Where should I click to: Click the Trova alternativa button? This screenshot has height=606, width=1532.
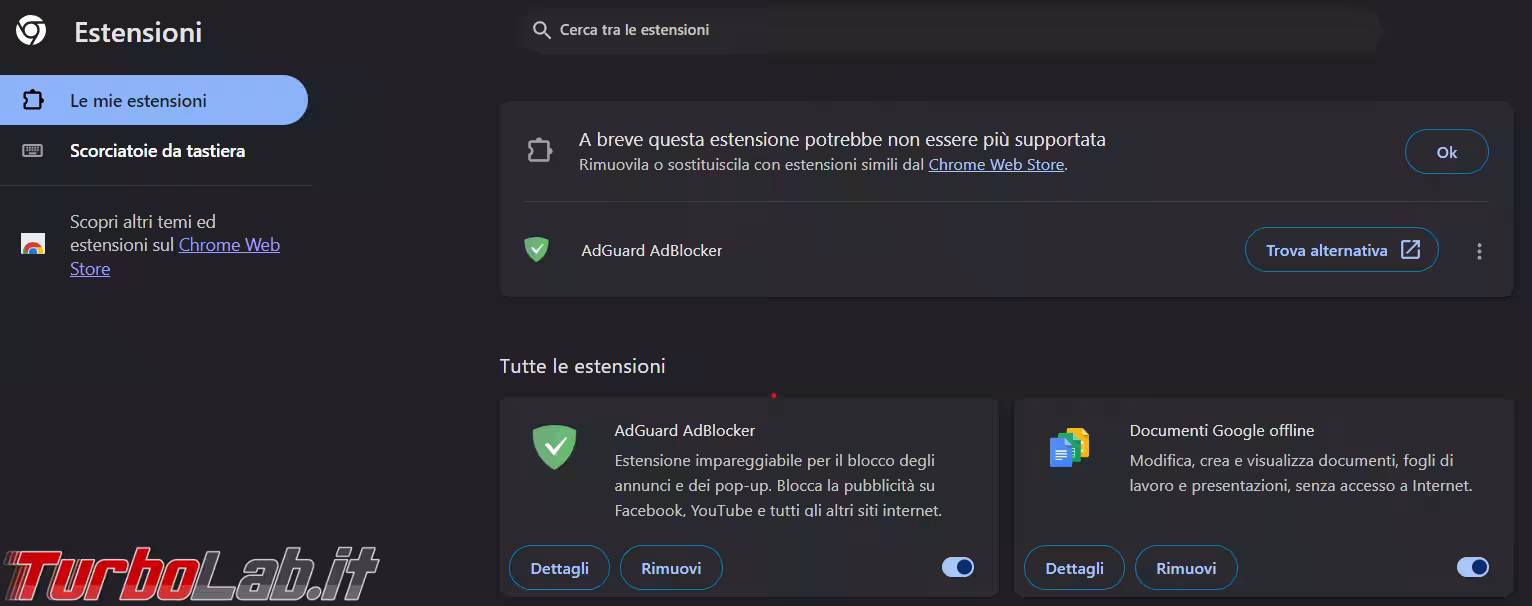tap(1341, 250)
